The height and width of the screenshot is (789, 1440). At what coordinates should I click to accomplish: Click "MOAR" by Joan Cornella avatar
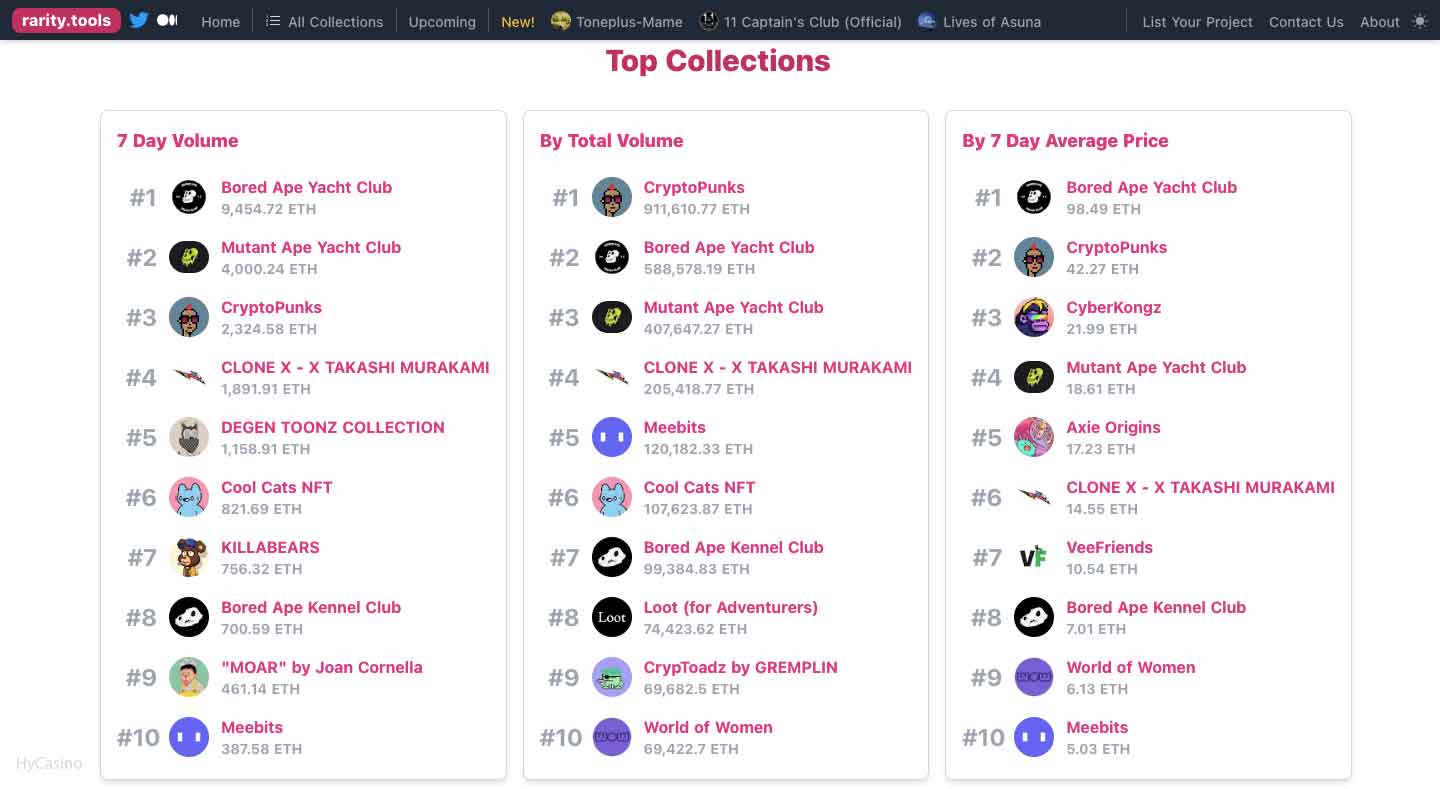coord(189,677)
